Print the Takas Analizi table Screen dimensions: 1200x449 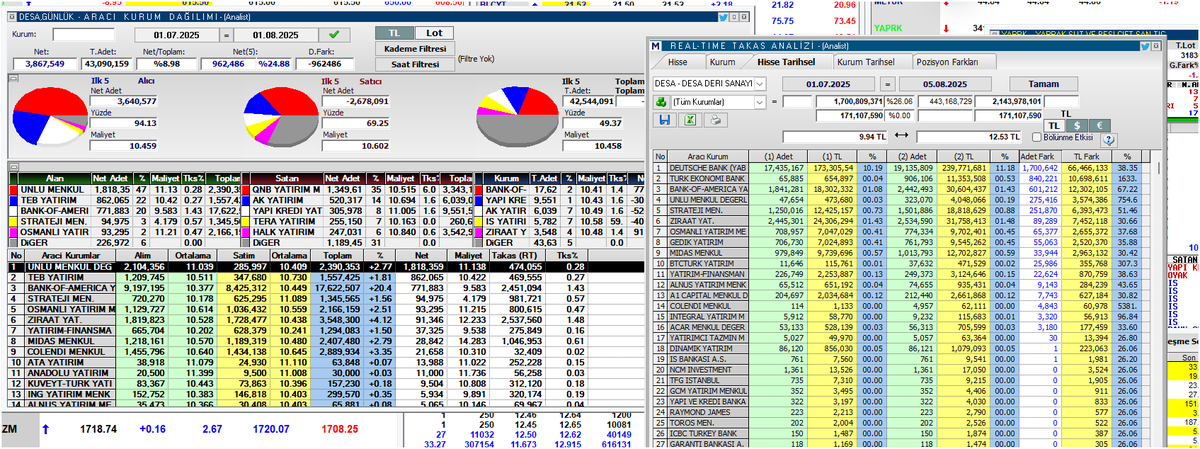coord(716,120)
